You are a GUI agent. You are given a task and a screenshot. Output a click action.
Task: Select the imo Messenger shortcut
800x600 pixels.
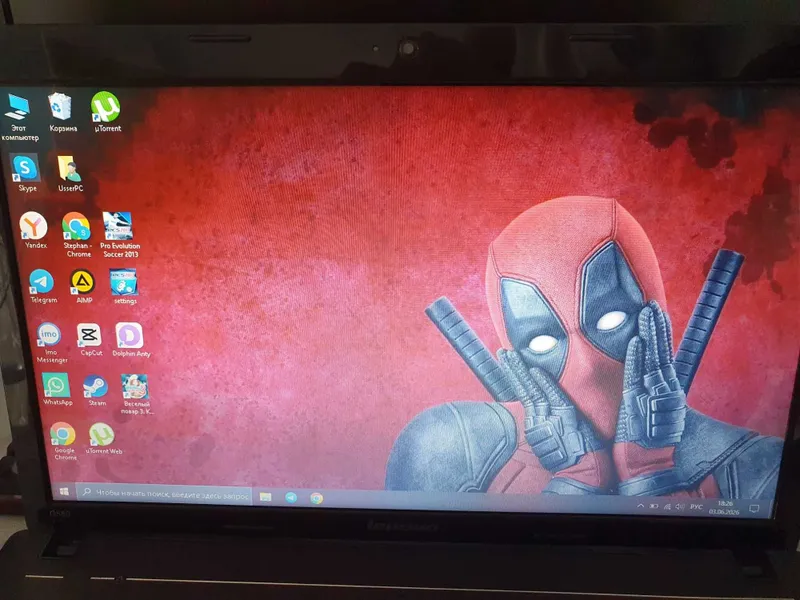[51, 342]
